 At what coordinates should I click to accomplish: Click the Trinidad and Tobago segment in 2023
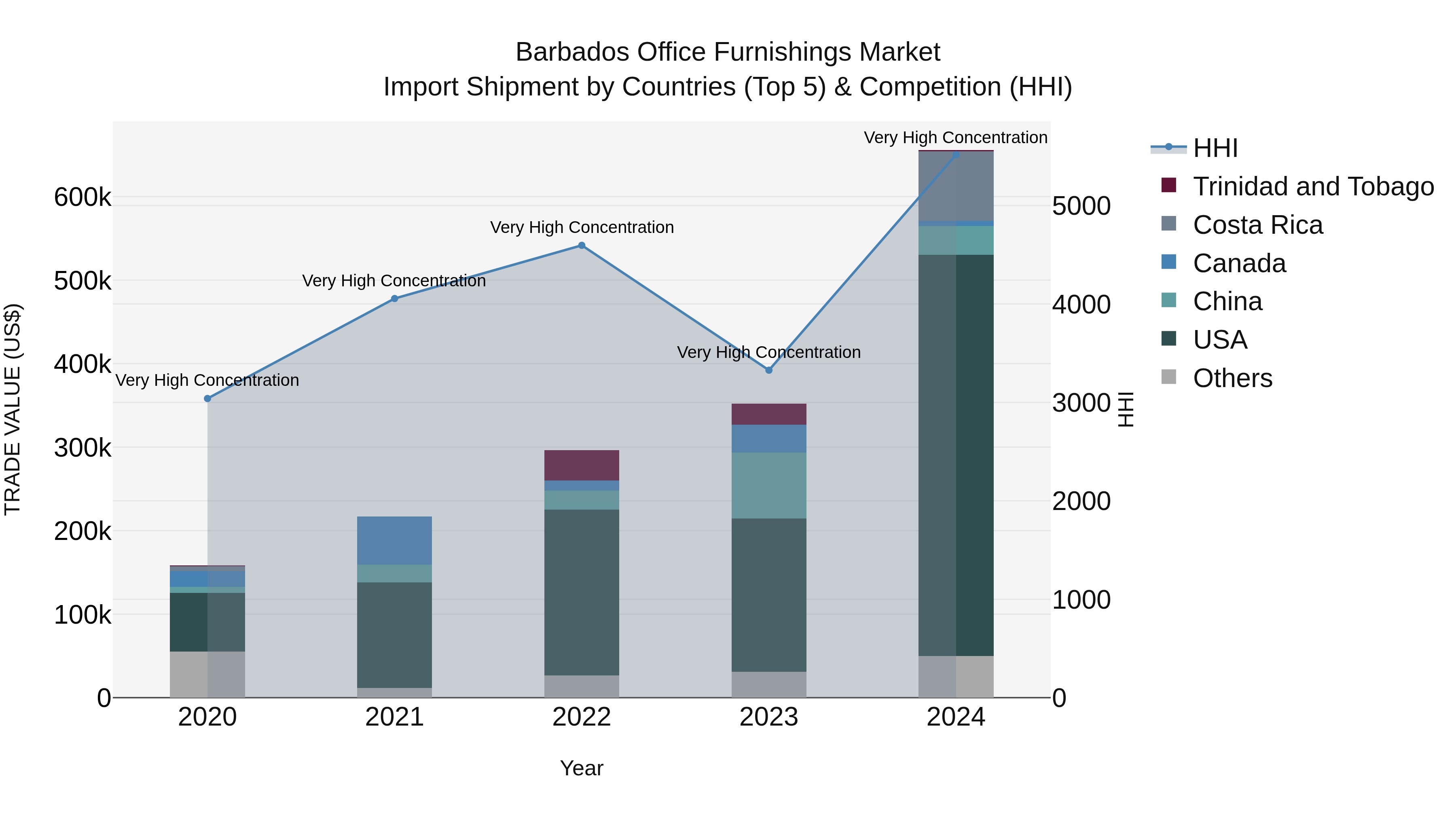click(769, 414)
